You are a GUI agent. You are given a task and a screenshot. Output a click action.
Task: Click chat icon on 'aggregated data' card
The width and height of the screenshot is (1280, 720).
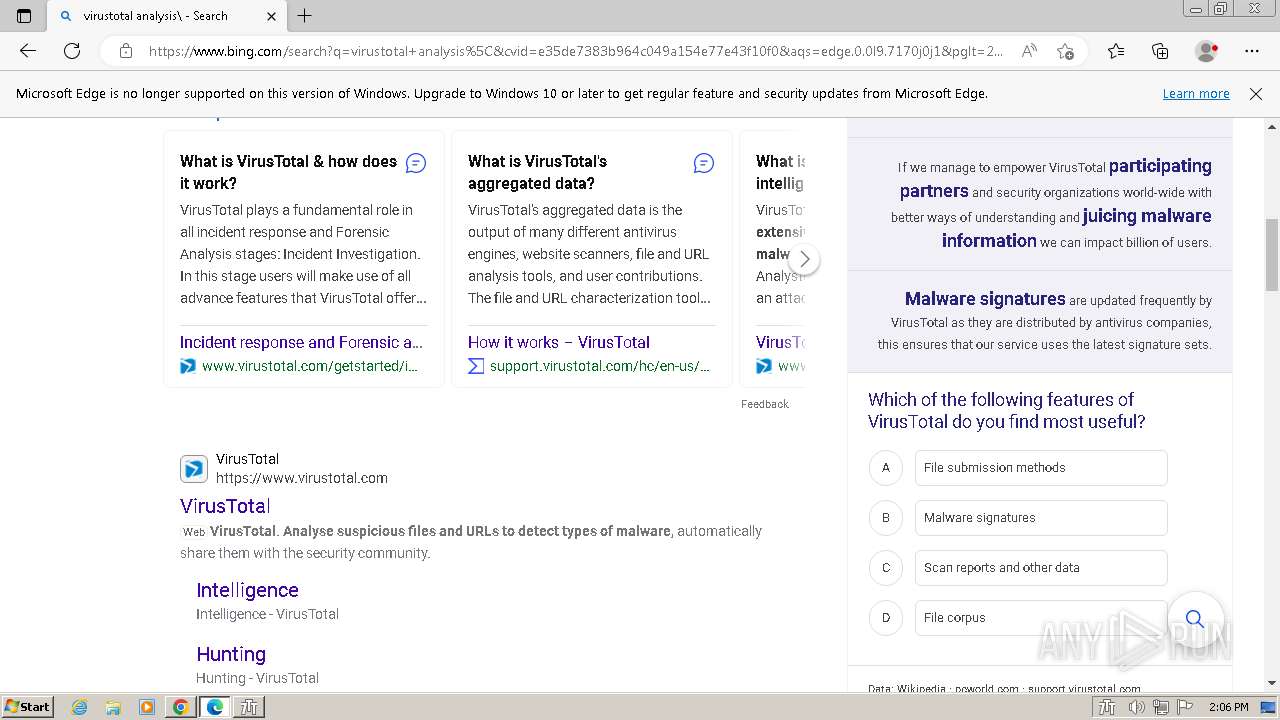(x=704, y=163)
